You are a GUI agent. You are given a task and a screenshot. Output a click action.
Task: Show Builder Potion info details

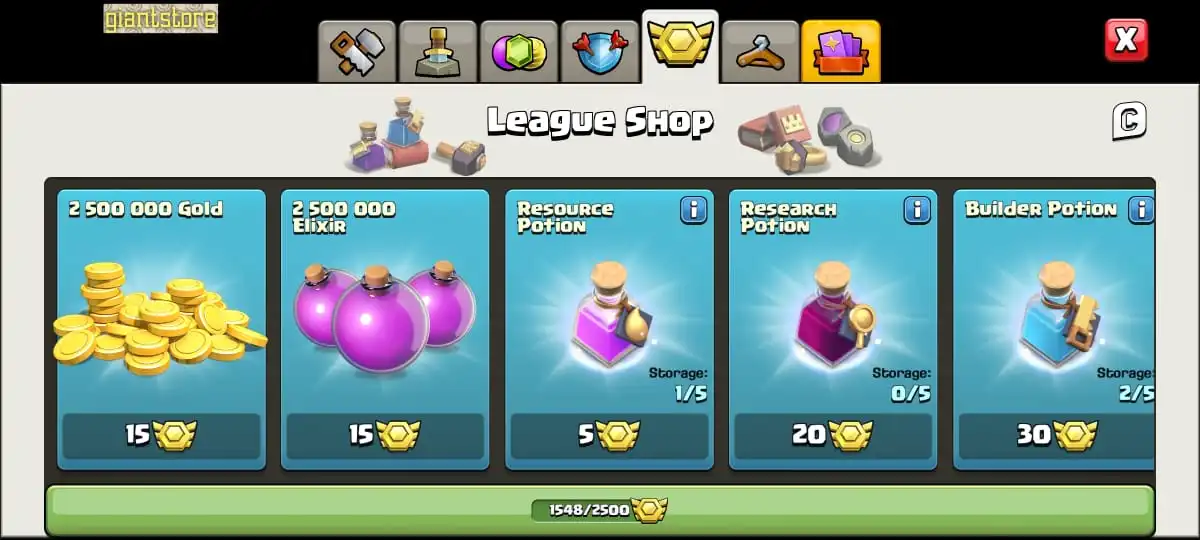(1141, 210)
